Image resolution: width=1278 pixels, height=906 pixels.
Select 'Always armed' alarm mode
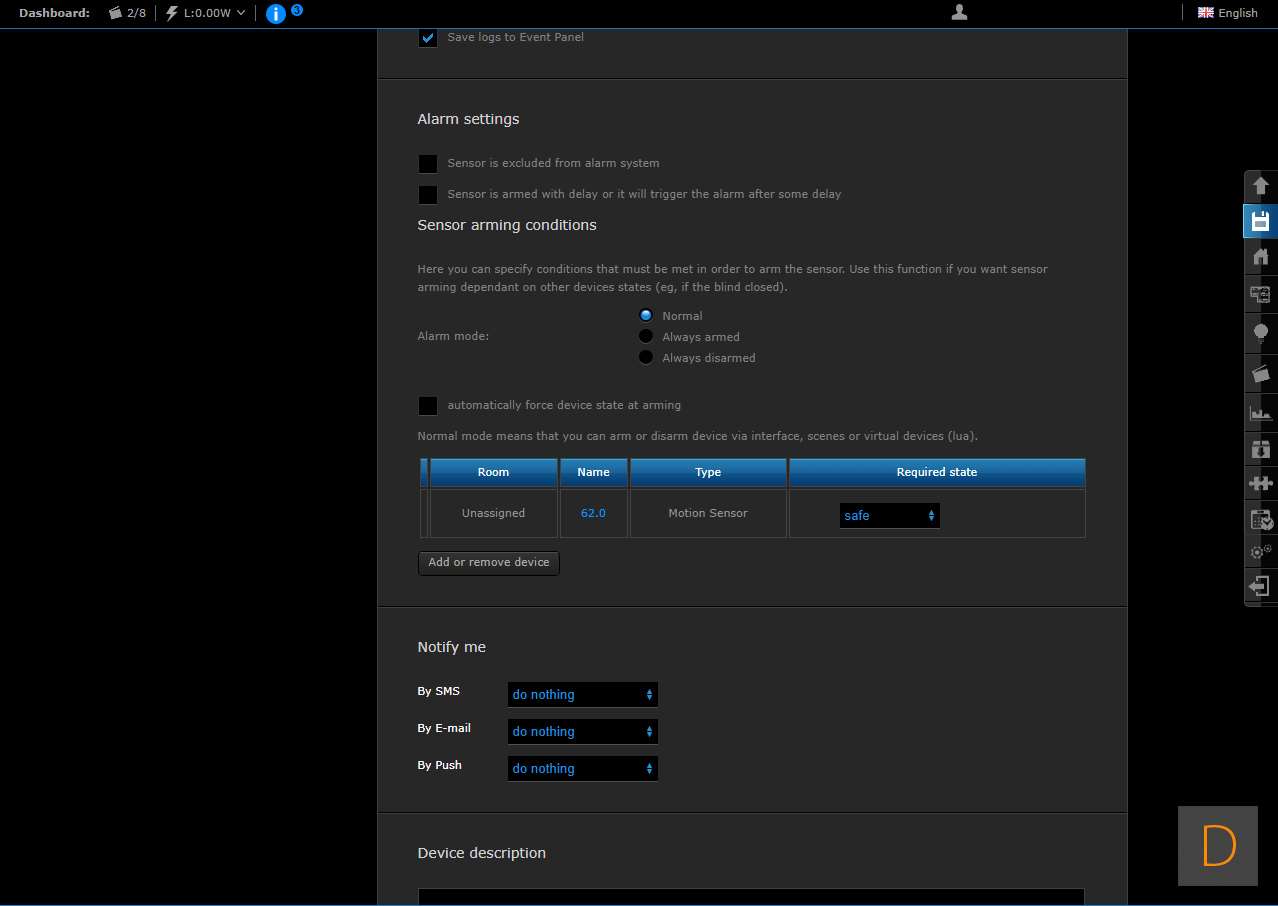click(x=646, y=337)
